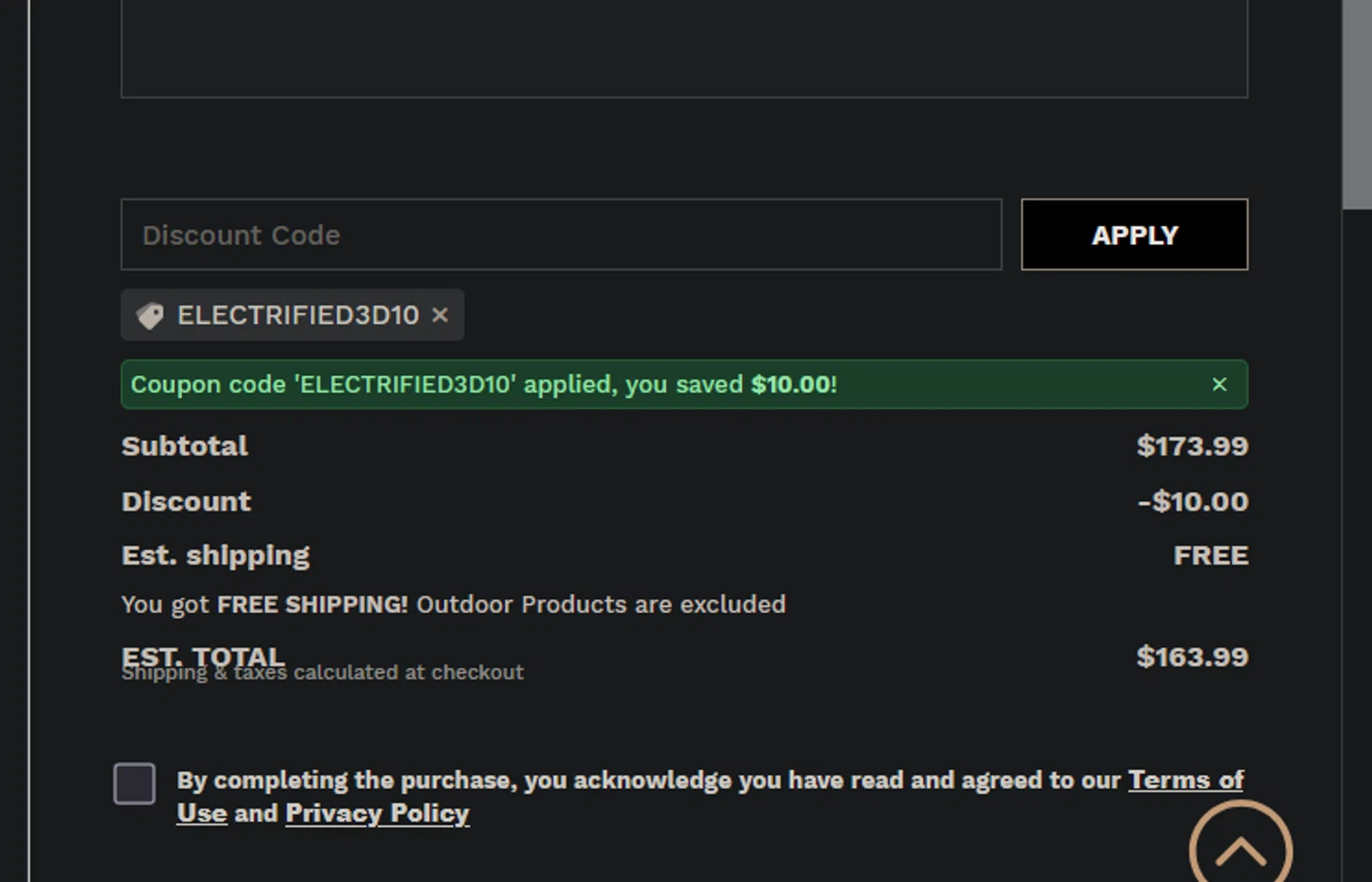
Task: Click the FREE SHIPPING notice text
Action: point(453,605)
